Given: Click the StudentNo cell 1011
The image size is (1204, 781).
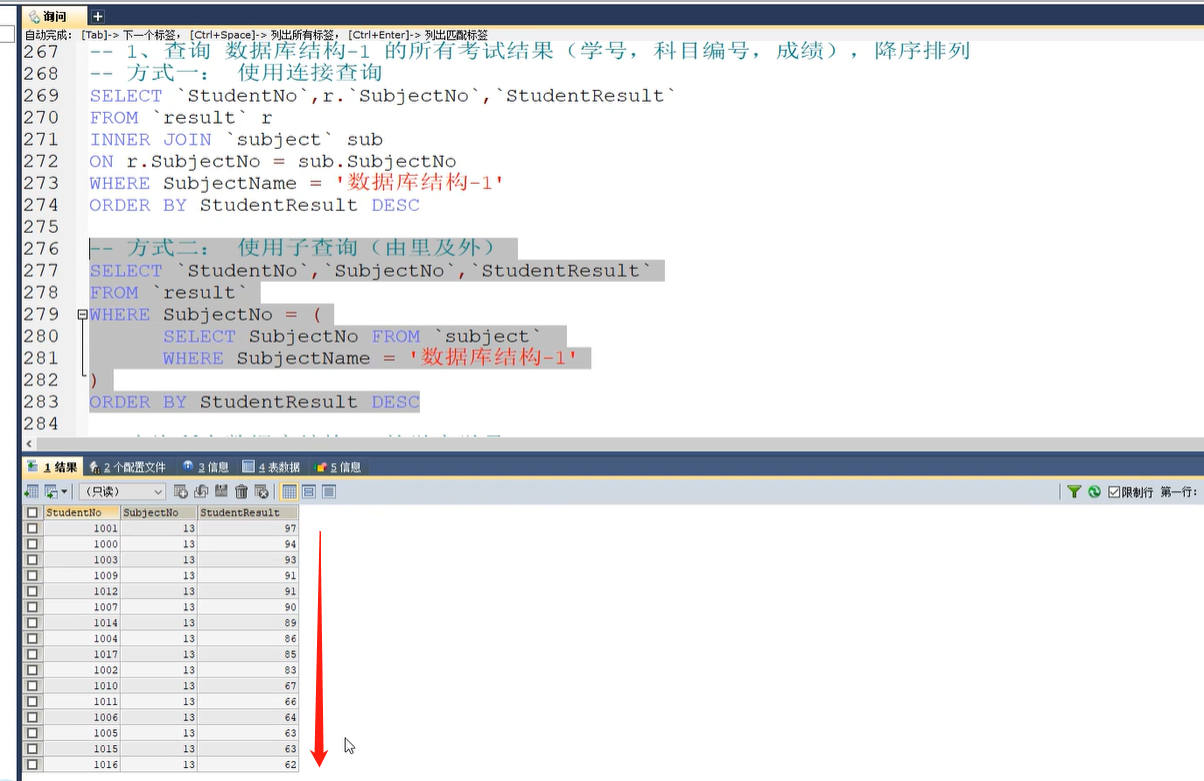Looking at the screenshot, I should [x=82, y=701].
